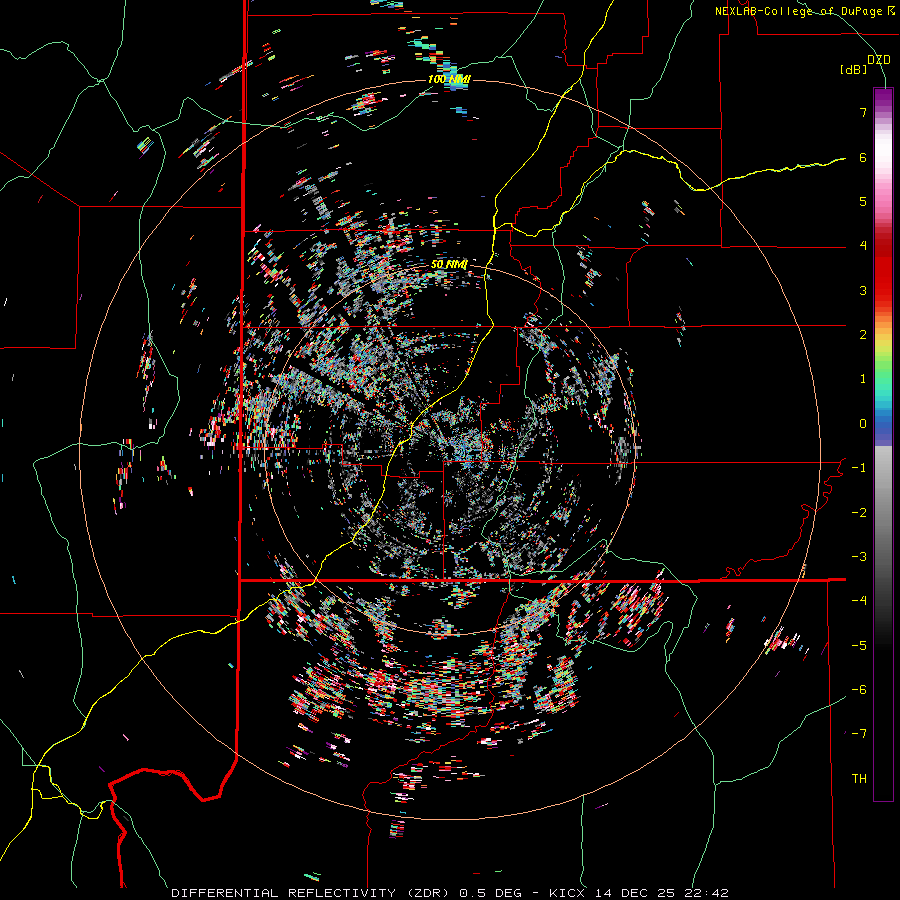Click the TH threshold label in legend
This screenshot has width=900, height=900.
859,778
